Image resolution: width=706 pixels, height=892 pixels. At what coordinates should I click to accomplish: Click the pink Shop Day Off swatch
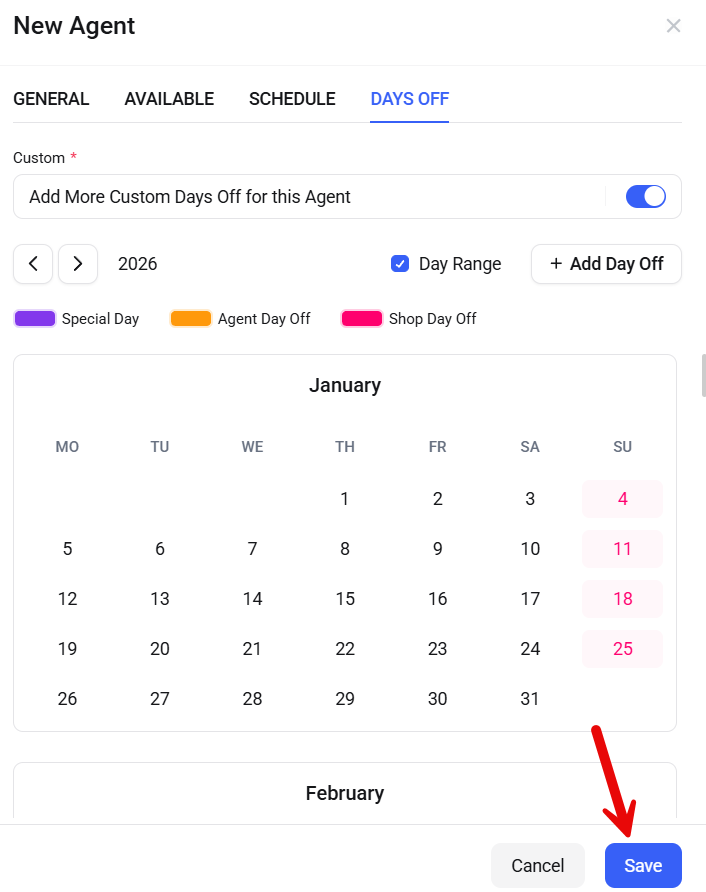coord(362,319)
